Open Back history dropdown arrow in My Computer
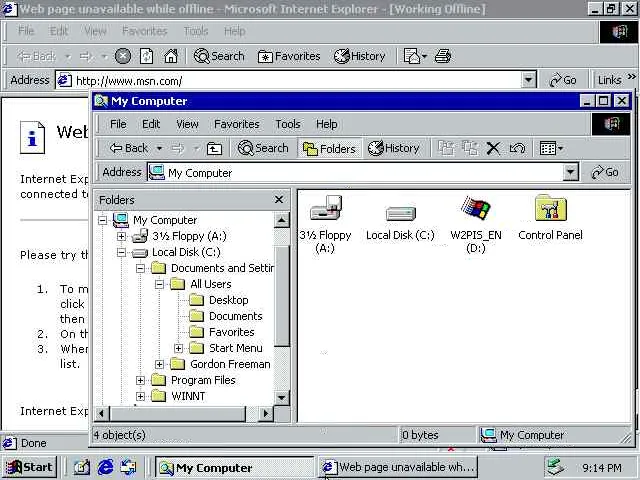 (x=160, y=149)
